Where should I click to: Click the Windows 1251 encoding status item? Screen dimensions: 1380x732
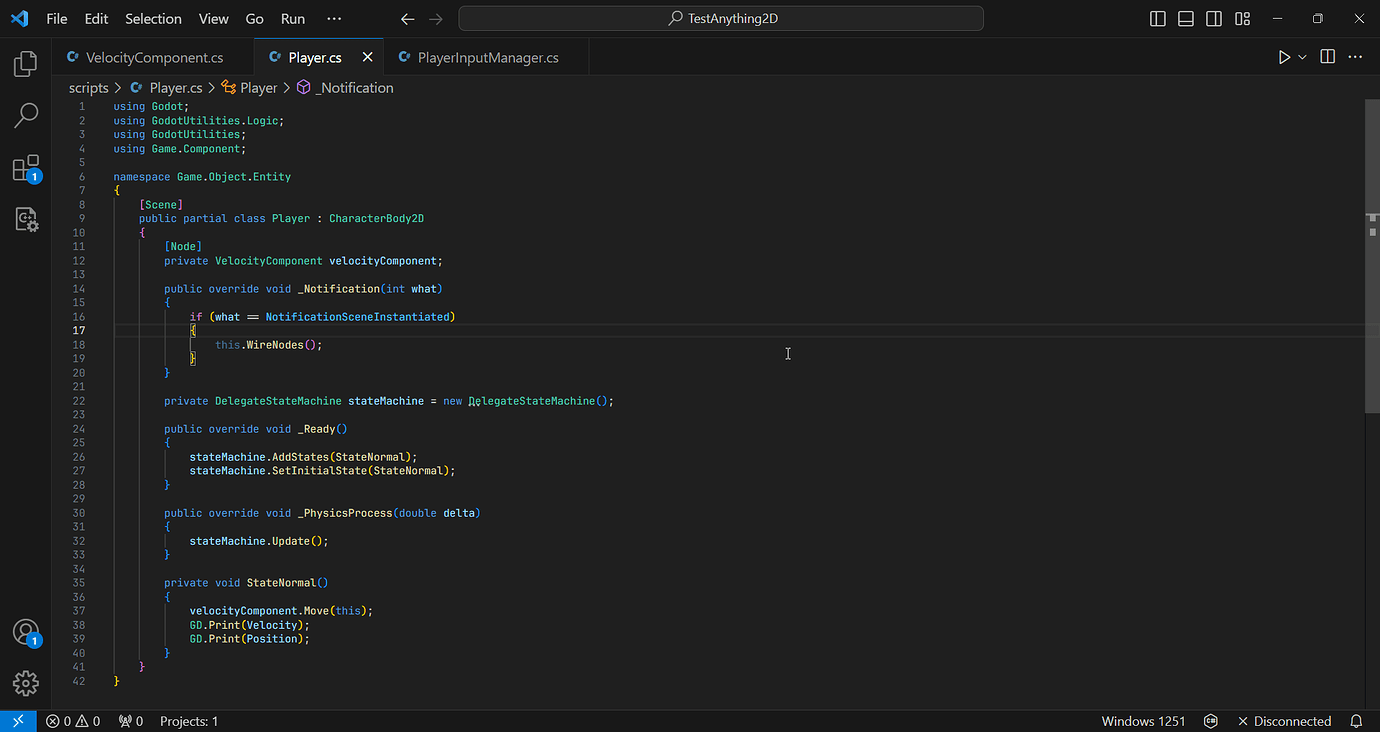coord(1143,721)
